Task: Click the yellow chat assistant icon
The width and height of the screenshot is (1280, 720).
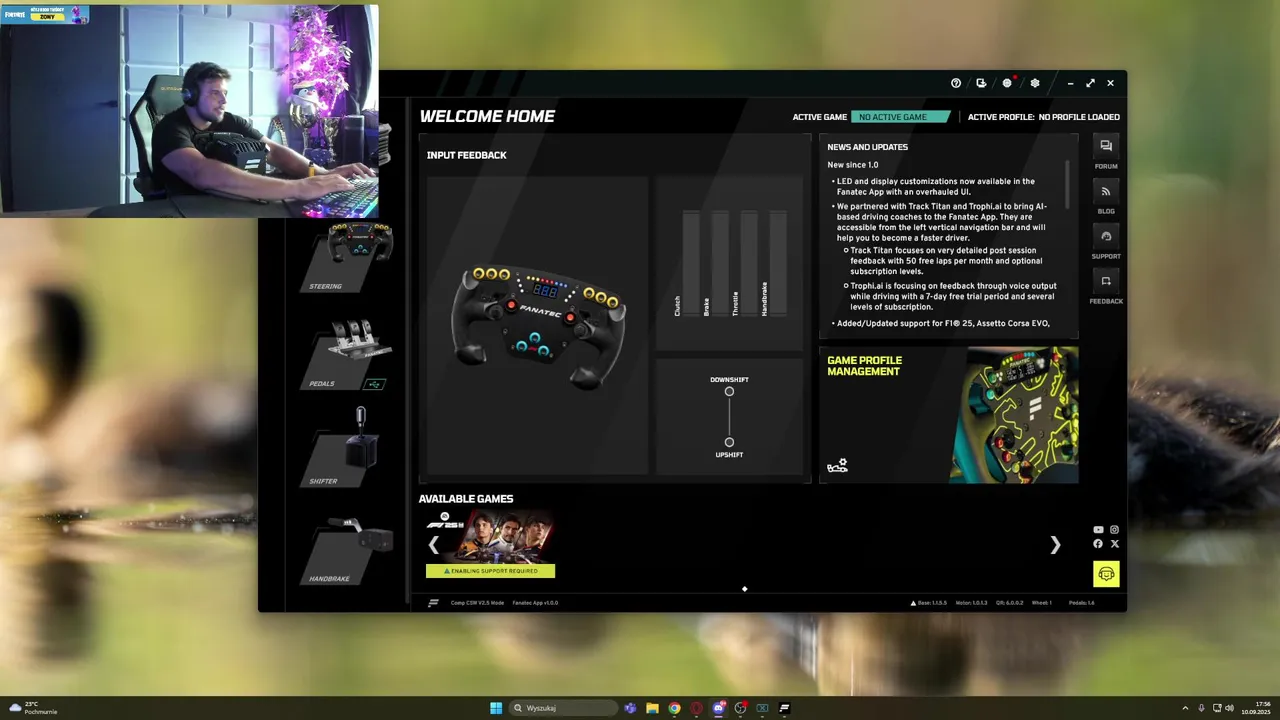Action: [x=1106, y=574]
